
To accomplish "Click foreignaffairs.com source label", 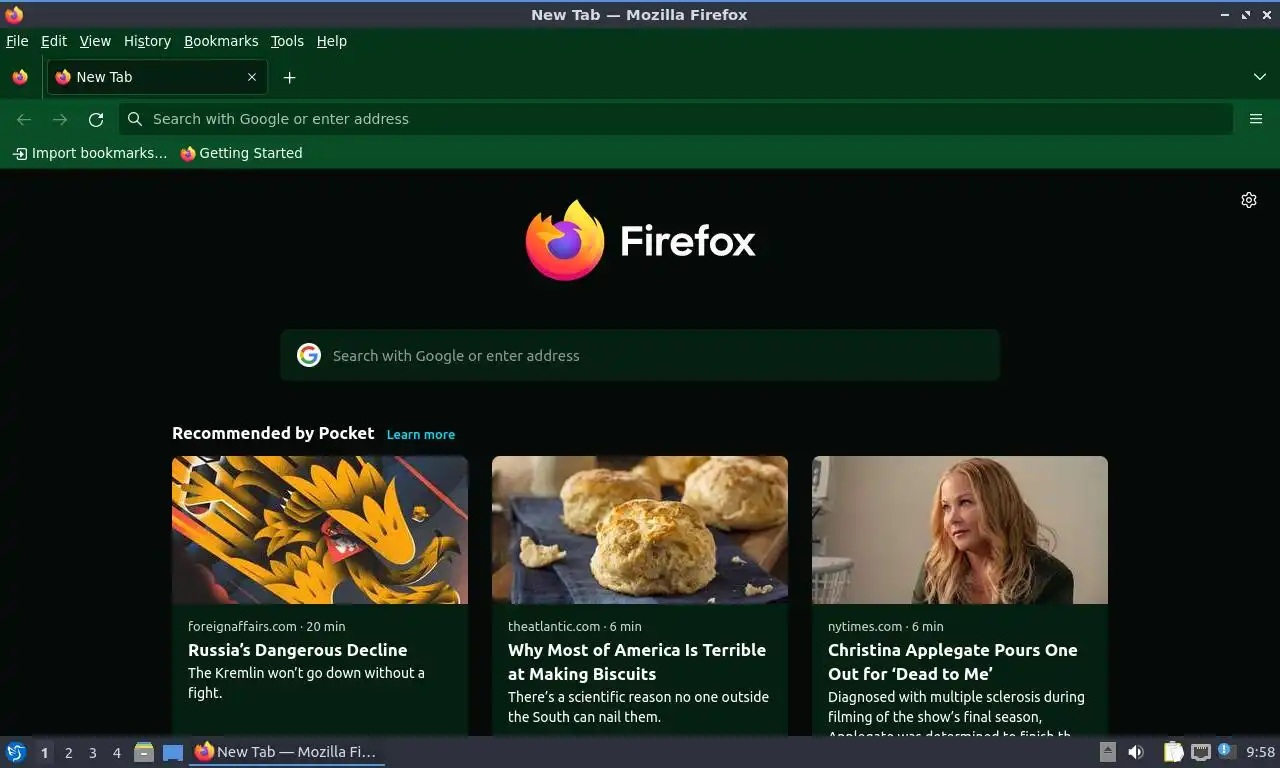I will coord(242,626).
